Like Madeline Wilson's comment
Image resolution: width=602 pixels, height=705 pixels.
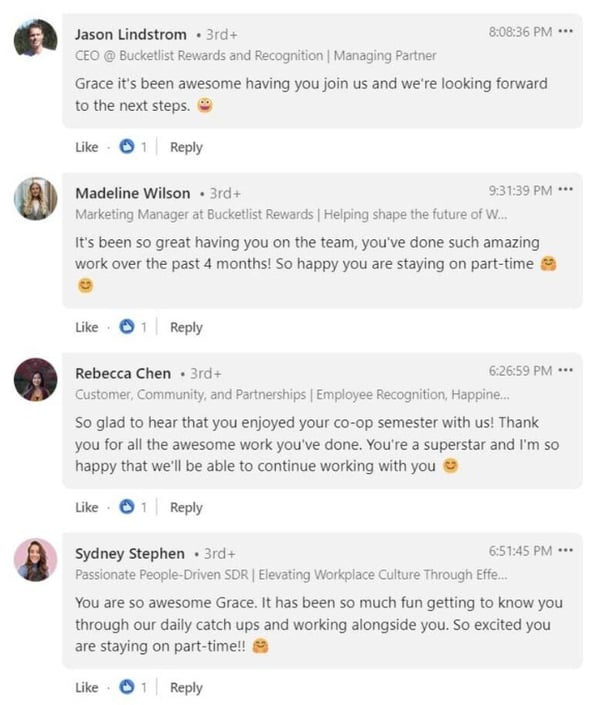click(87, 327)
